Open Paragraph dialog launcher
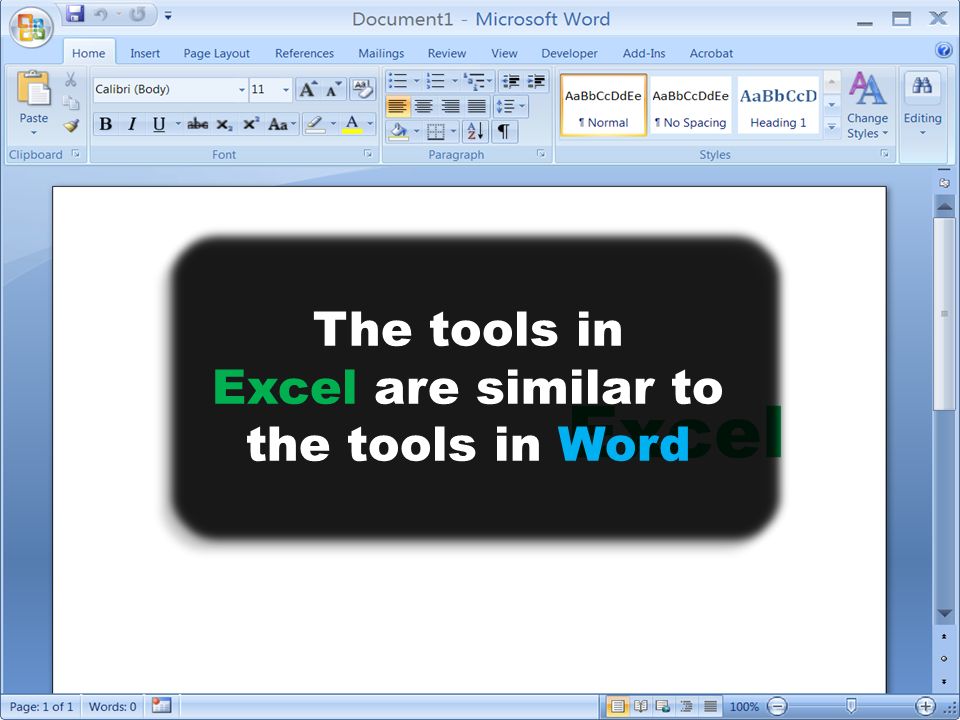The width and height of the screenshot is (960, 720). [541, 154]
